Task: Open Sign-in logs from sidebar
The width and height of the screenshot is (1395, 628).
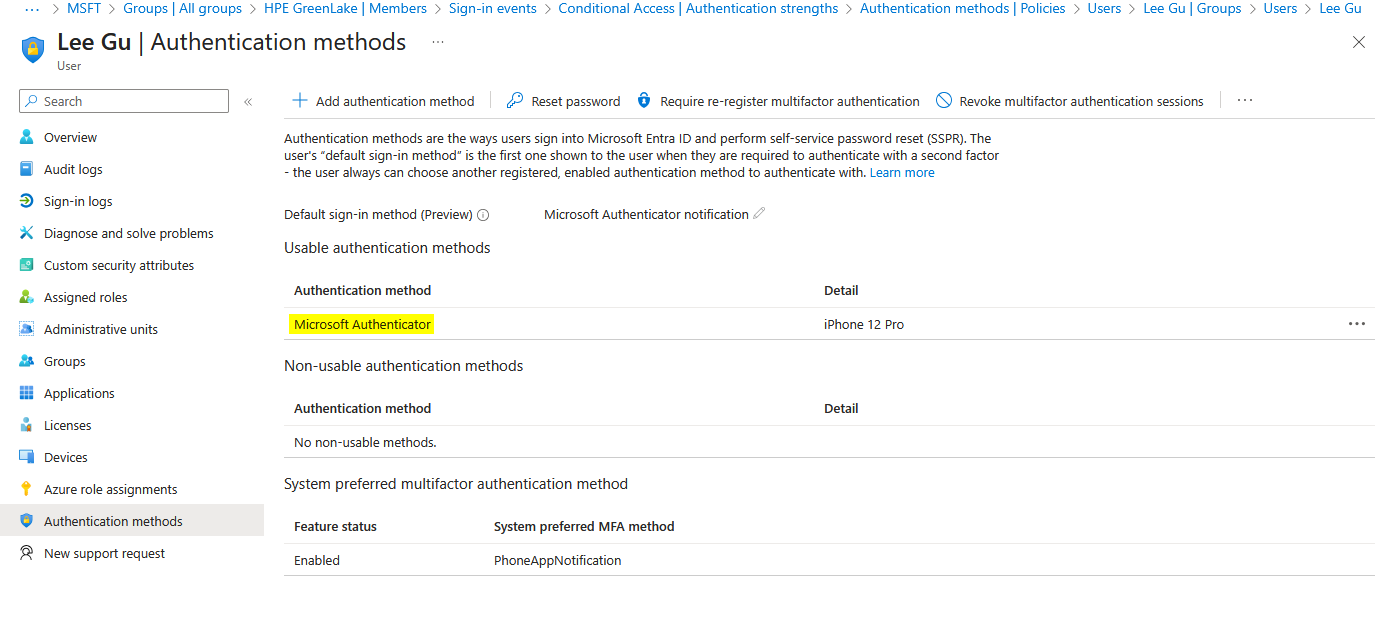Action: (x=78, y=202)
